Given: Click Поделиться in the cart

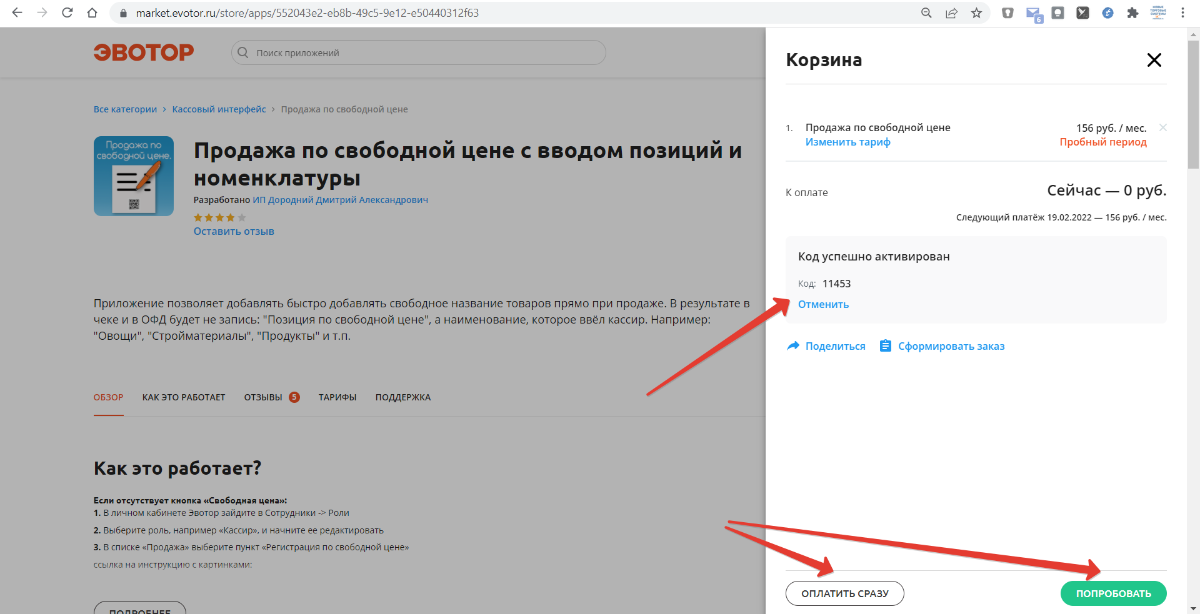Looking at the screenshot, I should pyautogui.click(x=826, y=346).
